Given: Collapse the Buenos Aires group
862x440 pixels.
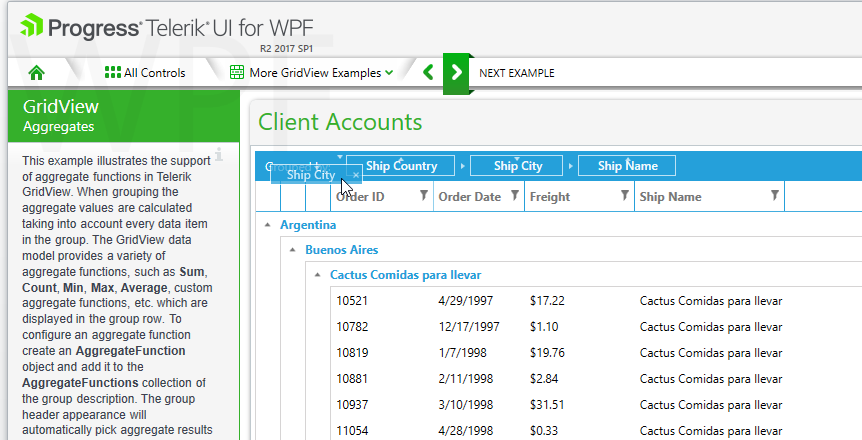Looking at the screenshot, I should coord(292,250).
